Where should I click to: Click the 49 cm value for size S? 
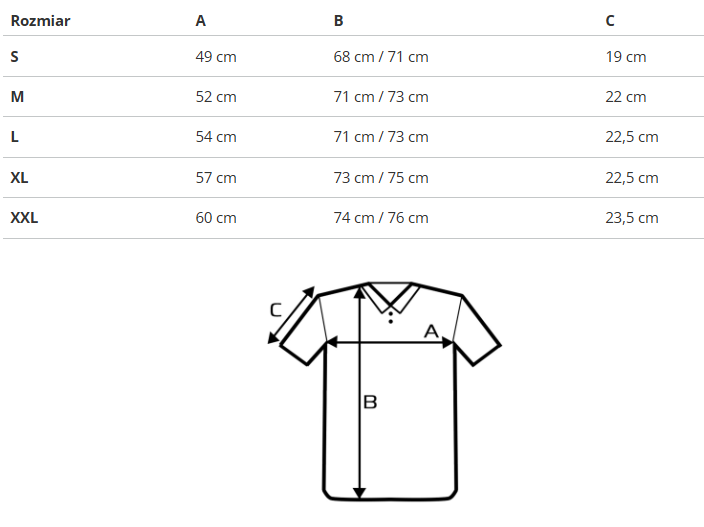pyautogui.click(x=216, y=57)
